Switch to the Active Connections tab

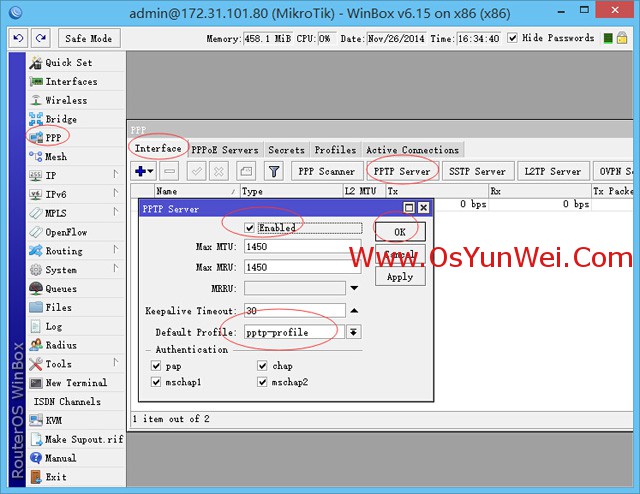coord(412,150)
